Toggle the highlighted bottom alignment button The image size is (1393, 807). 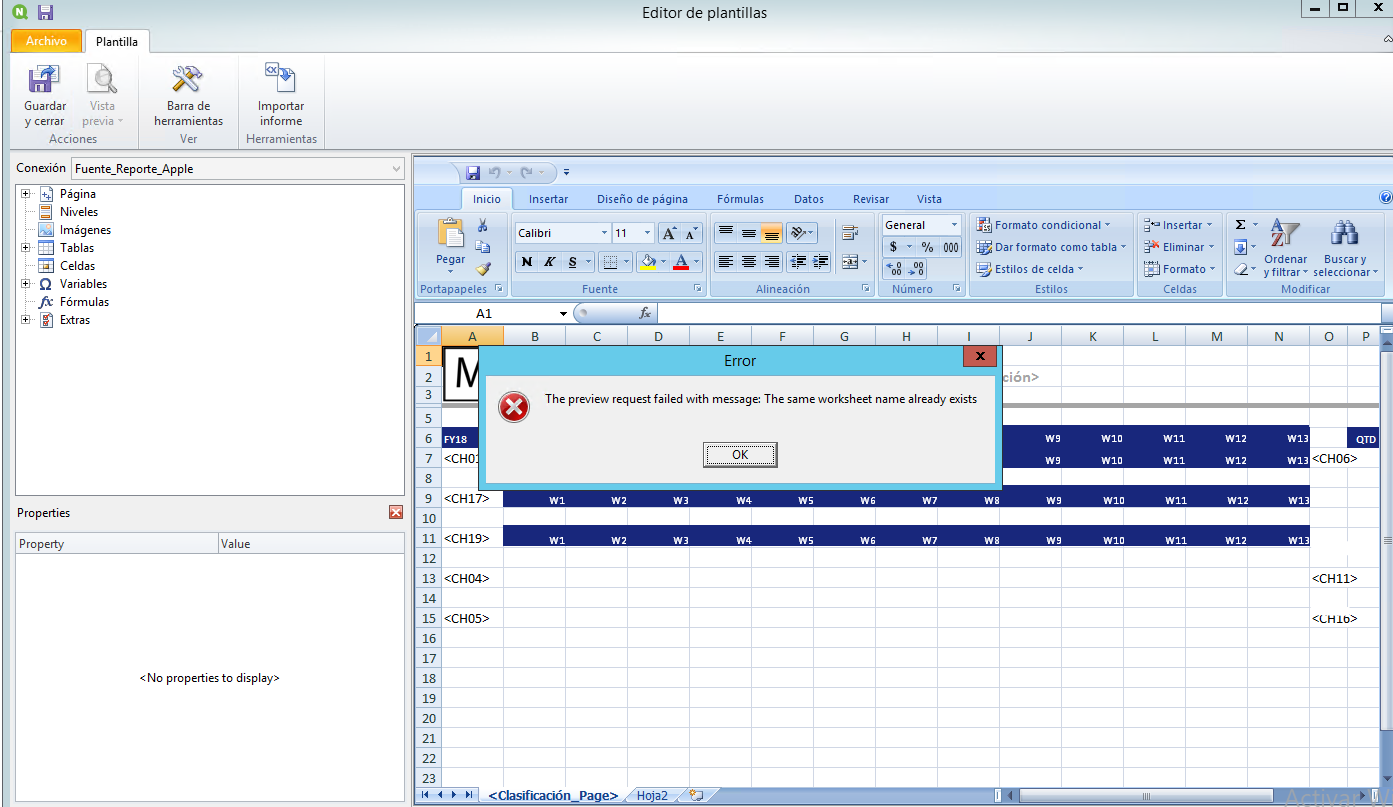[772, 233]
